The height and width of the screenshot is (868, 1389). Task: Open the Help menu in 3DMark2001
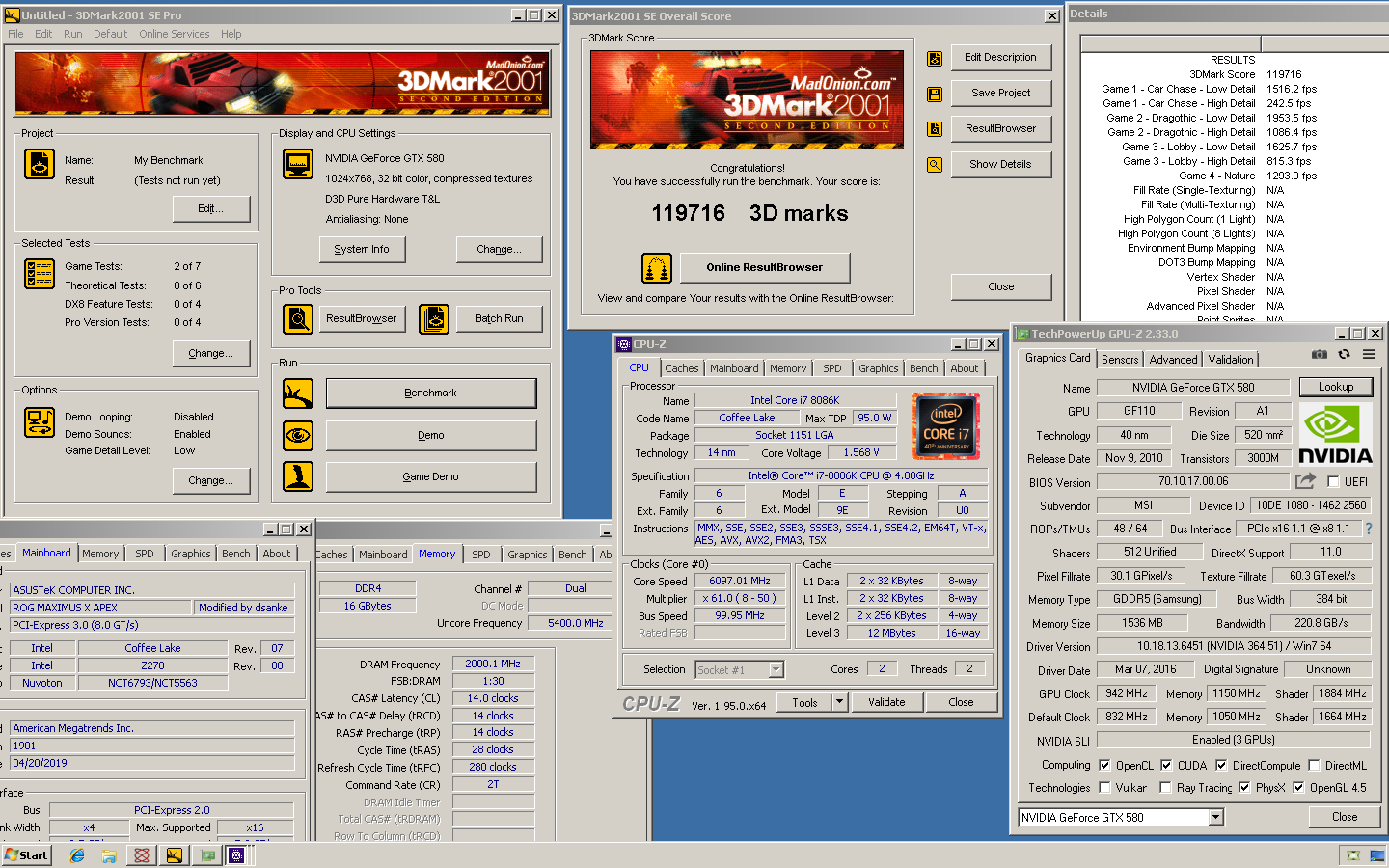231,34
